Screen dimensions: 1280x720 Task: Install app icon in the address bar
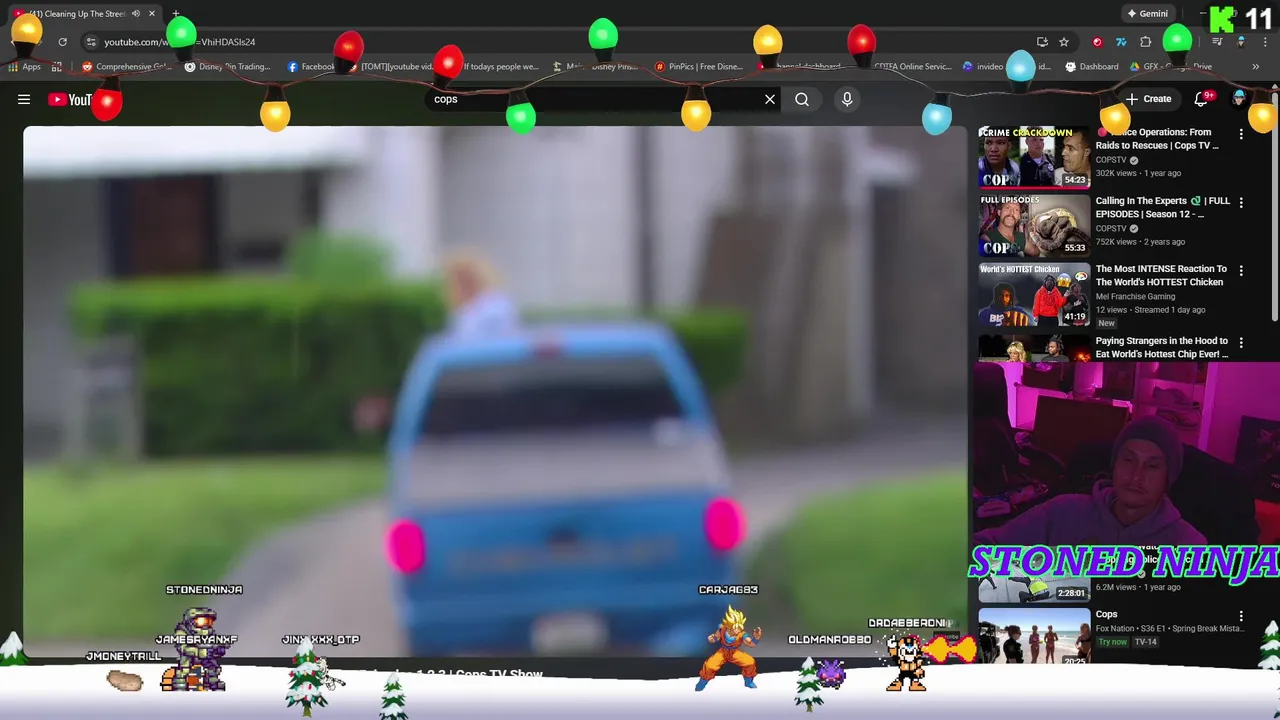1042,42
